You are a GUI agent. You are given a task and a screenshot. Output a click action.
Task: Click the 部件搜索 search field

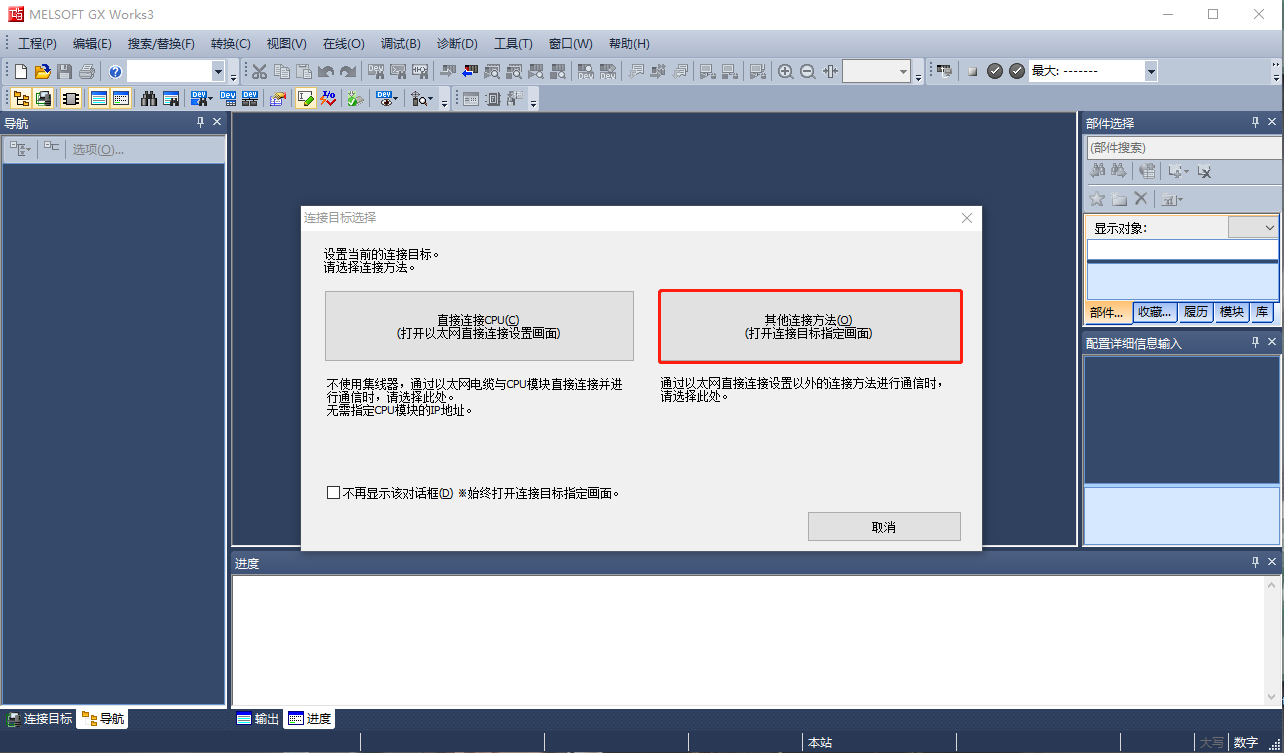(x=1182, y=147)
